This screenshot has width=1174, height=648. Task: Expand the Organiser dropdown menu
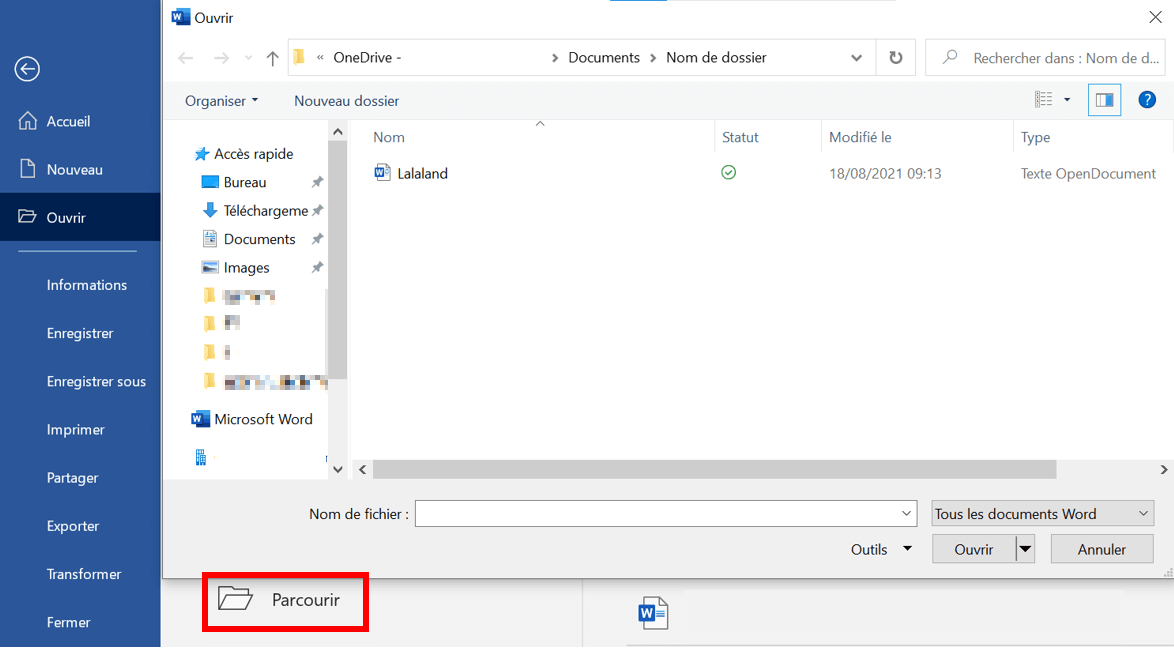click(221, 101)
